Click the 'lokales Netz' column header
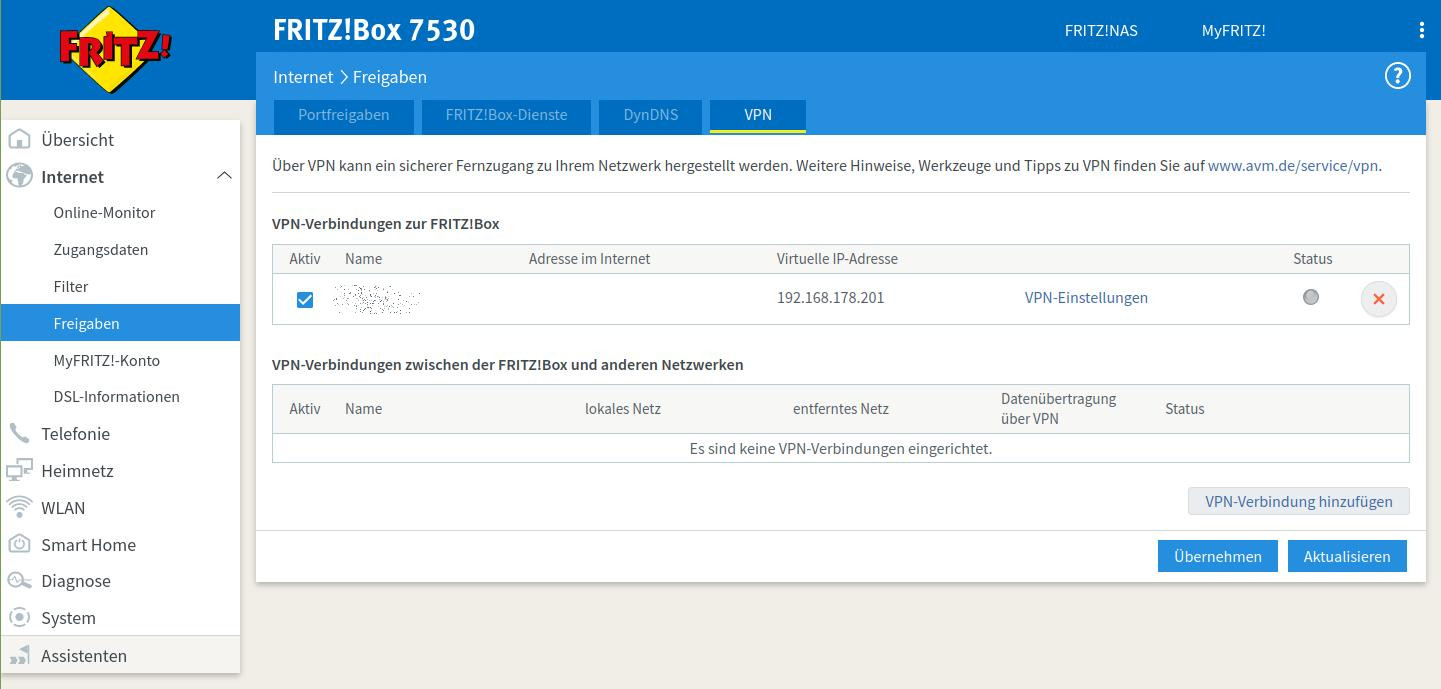This screenshot has height=689, width=1441. [x=622, y=408]
